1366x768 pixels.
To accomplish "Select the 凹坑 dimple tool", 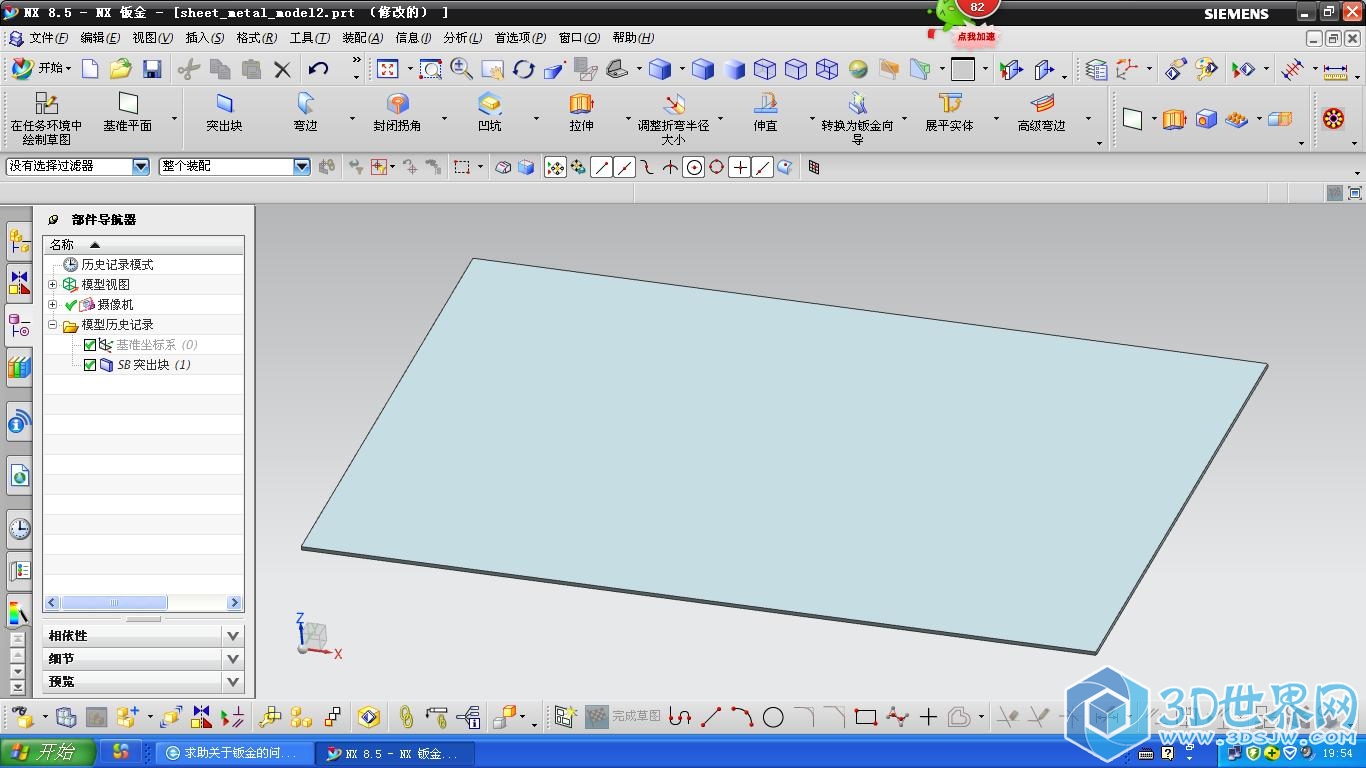I will (489, 114).
